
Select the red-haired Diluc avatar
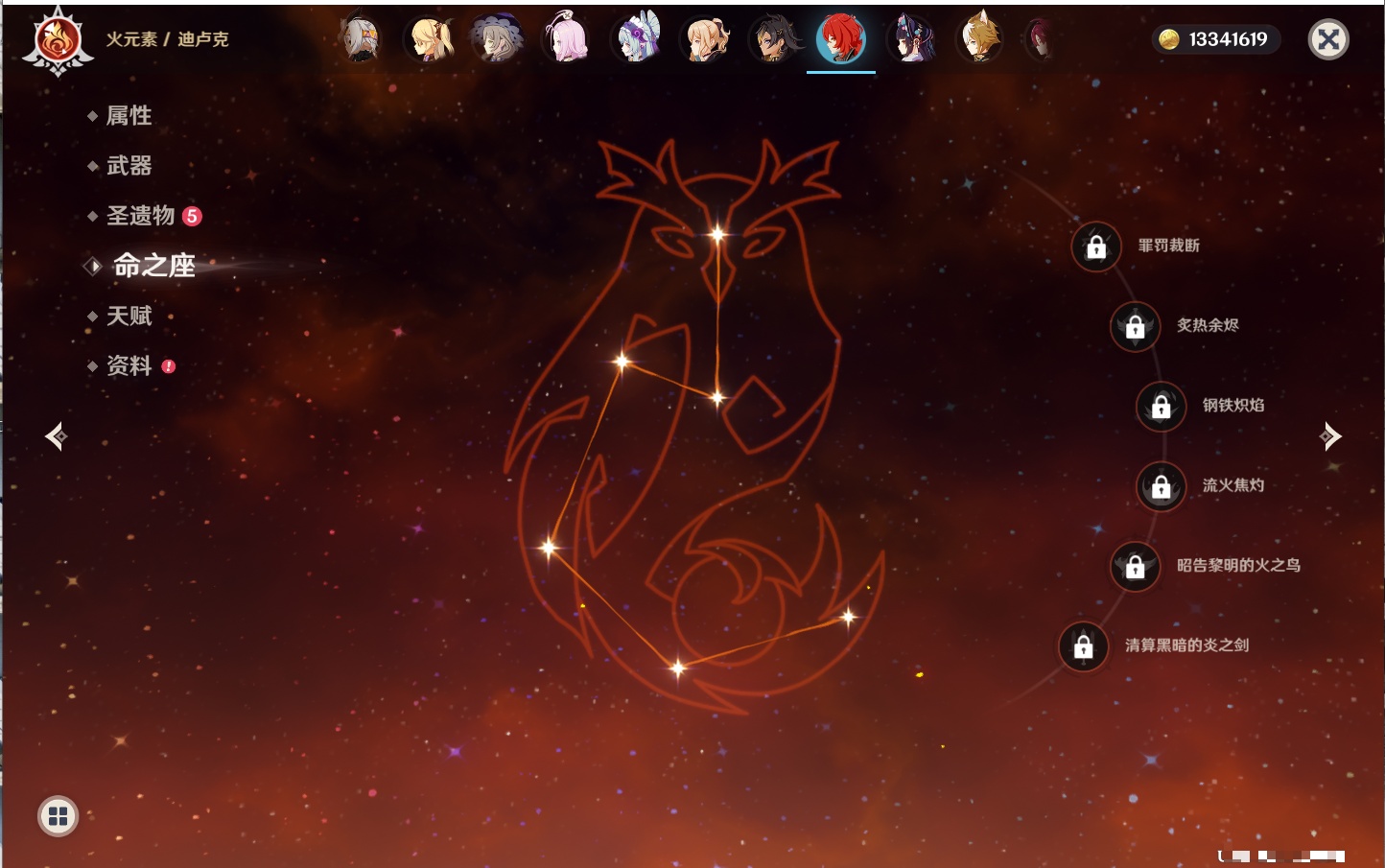(x=841, y=39)
